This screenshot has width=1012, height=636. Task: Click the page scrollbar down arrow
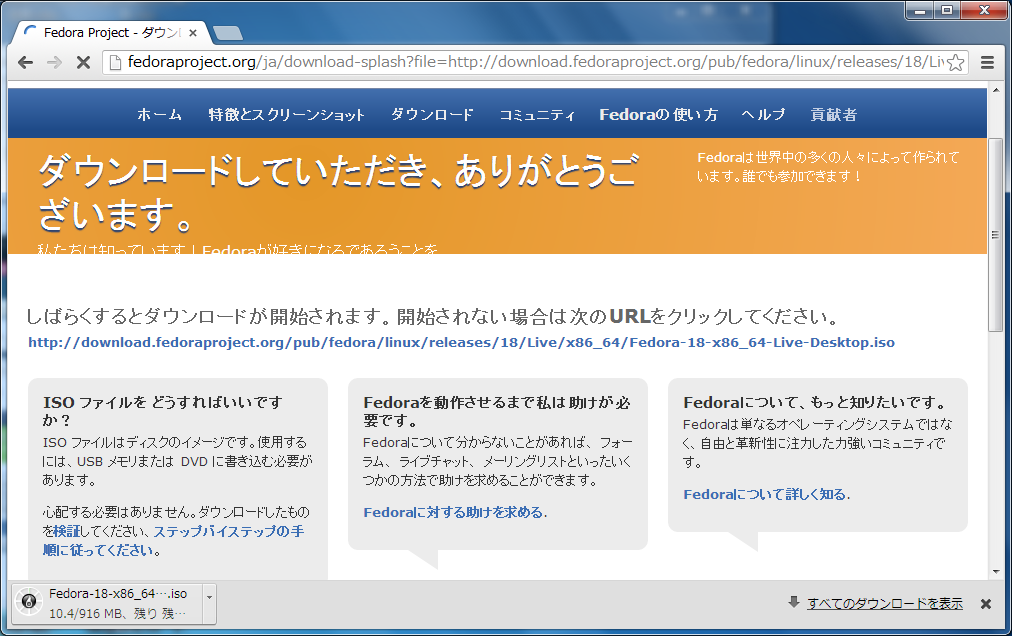pyautogui.click(x=995, y=572)
